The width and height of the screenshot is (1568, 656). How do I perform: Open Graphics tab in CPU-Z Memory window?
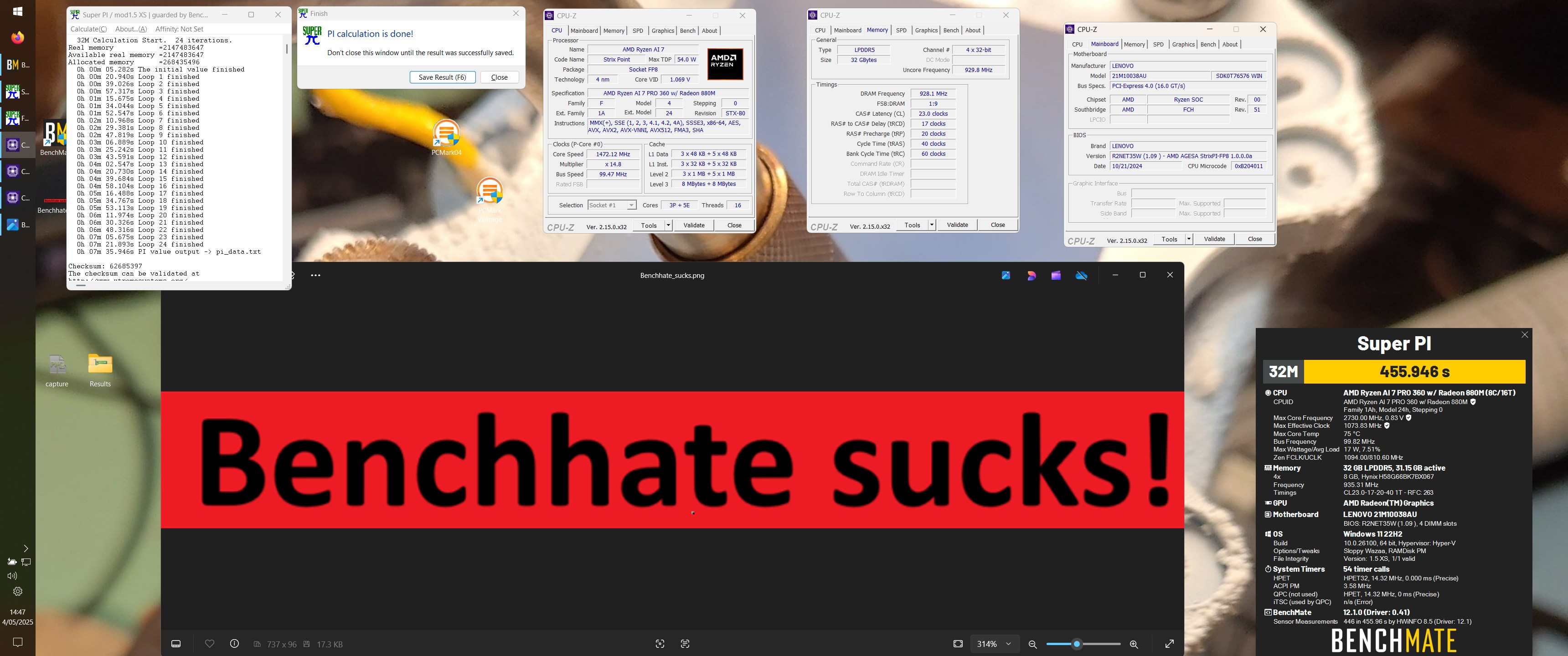click(926, 31)
